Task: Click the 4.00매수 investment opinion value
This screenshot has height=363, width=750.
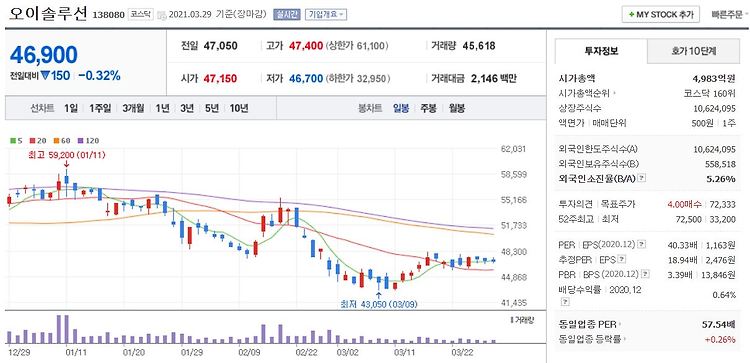Action: tap(684, 204)
